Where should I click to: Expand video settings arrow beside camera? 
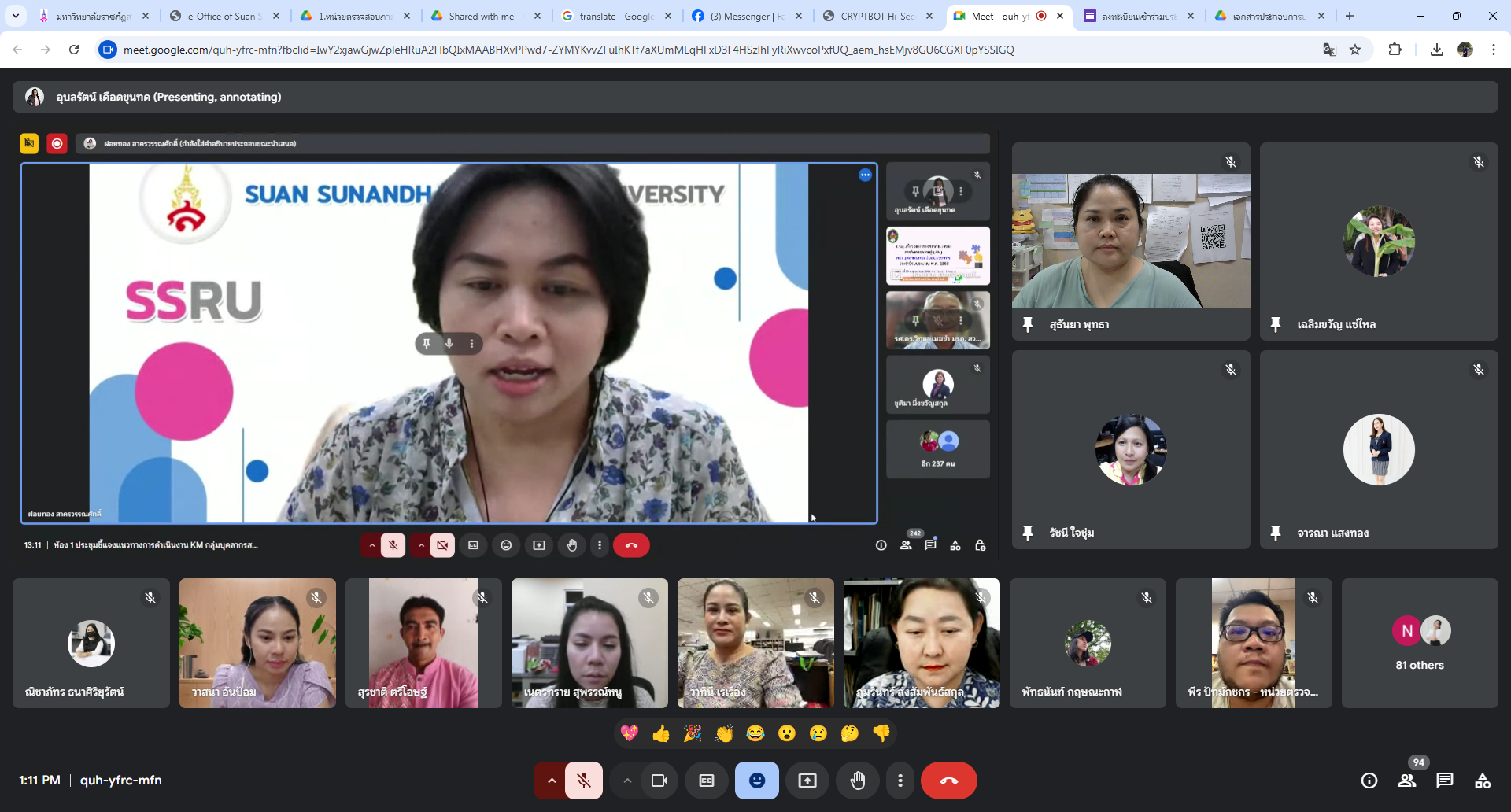627,781
